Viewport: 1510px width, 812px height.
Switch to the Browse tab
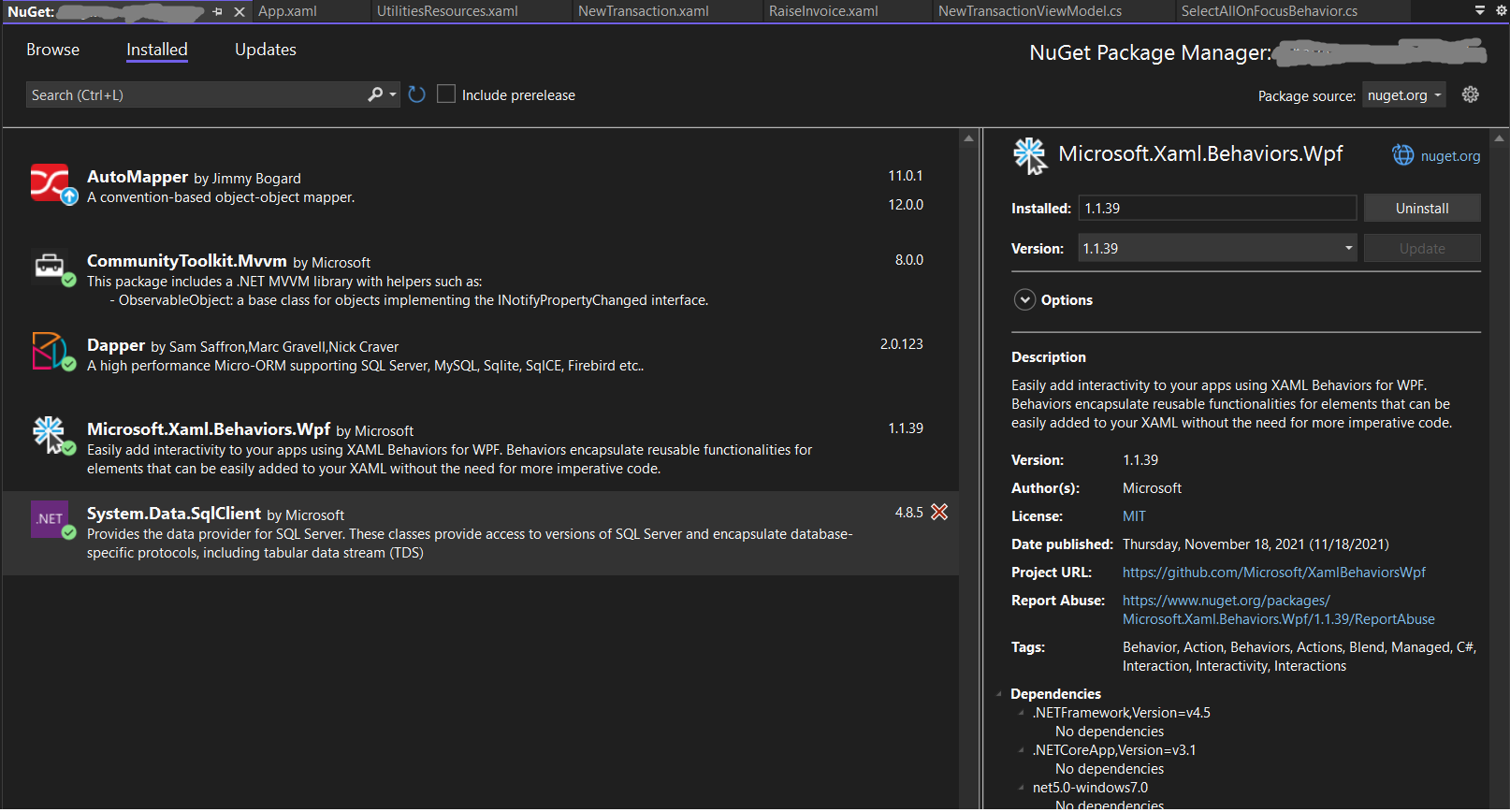pyautogui.click(x=52, y=50)
